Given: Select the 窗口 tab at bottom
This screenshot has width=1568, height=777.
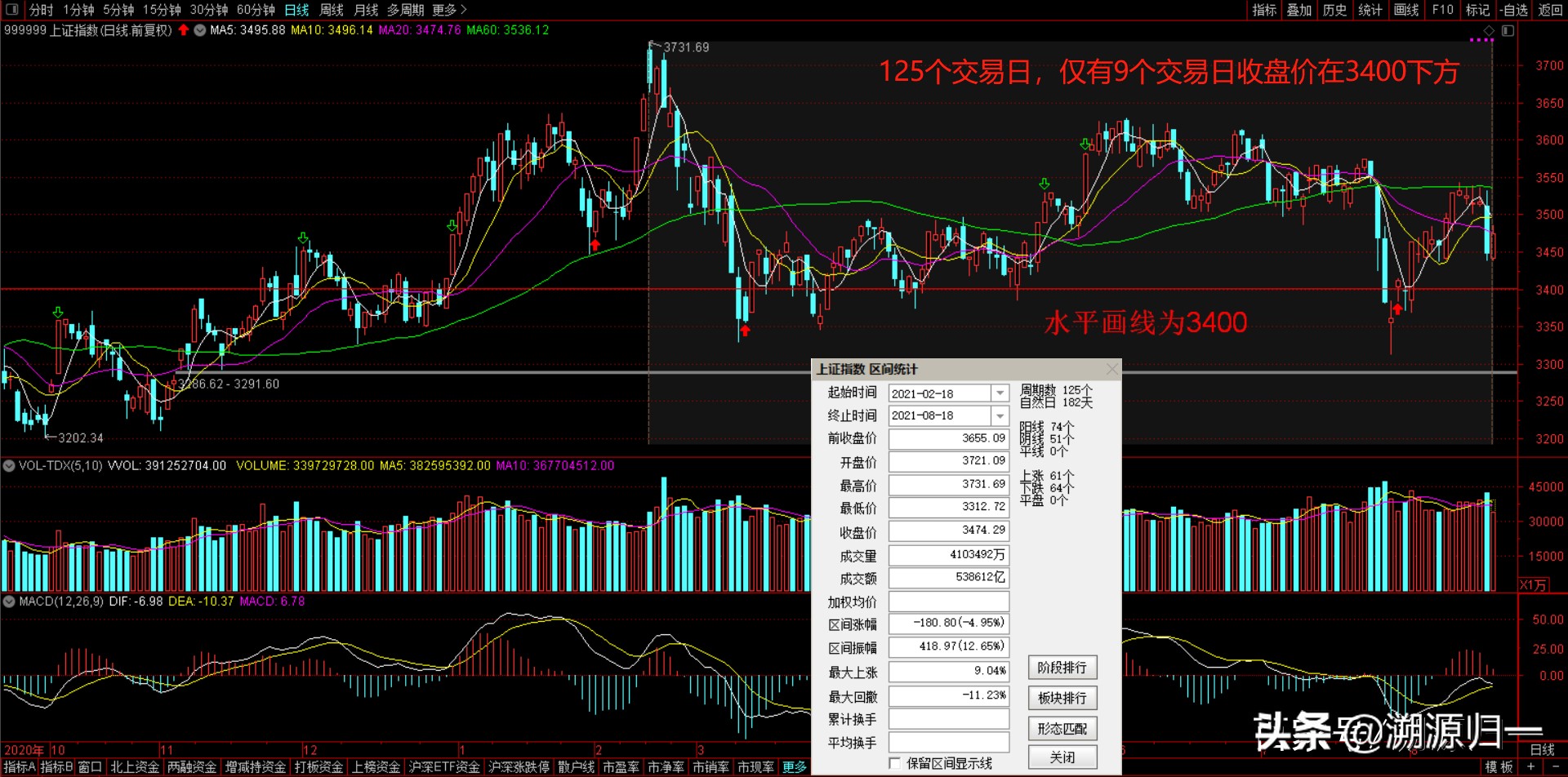Looking at the screenshot, I should point(90,767).
